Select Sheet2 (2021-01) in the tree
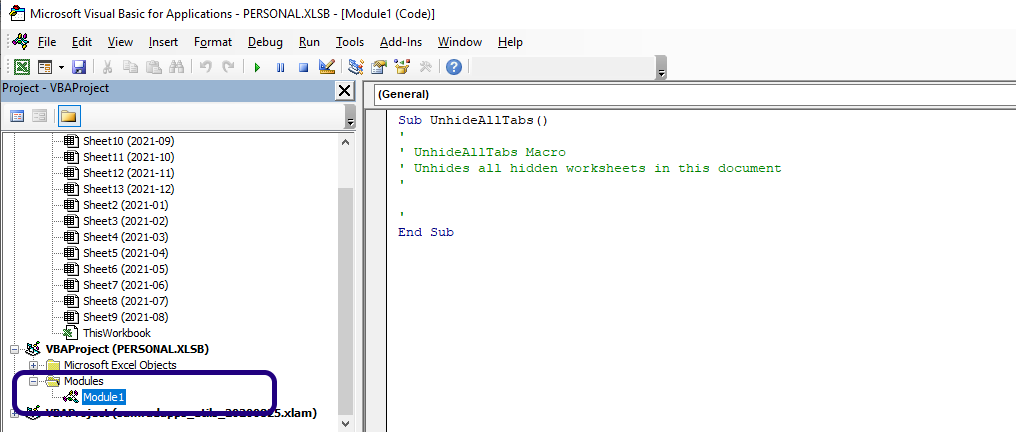Screen dimensions: 1016x432 tap(126, 205)
